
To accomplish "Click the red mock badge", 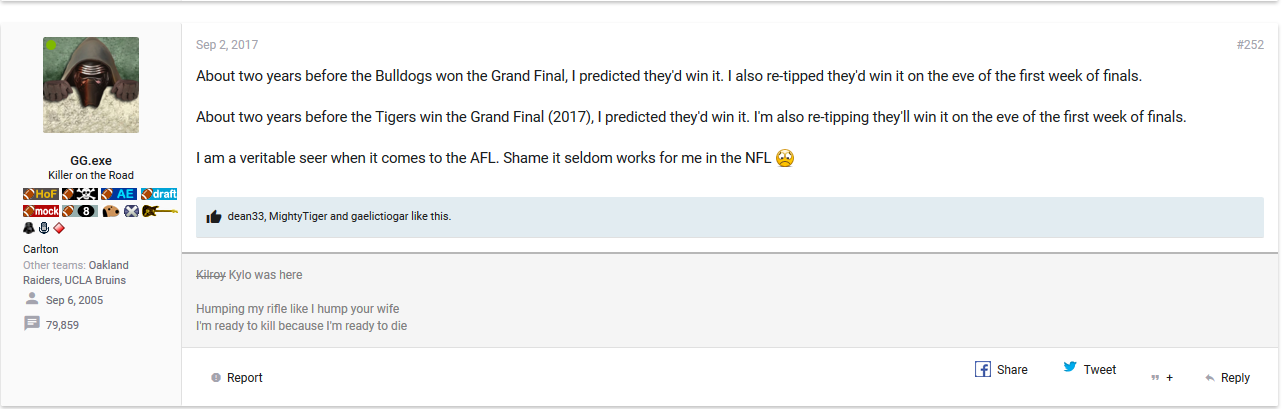I will (x=41, y=211).
